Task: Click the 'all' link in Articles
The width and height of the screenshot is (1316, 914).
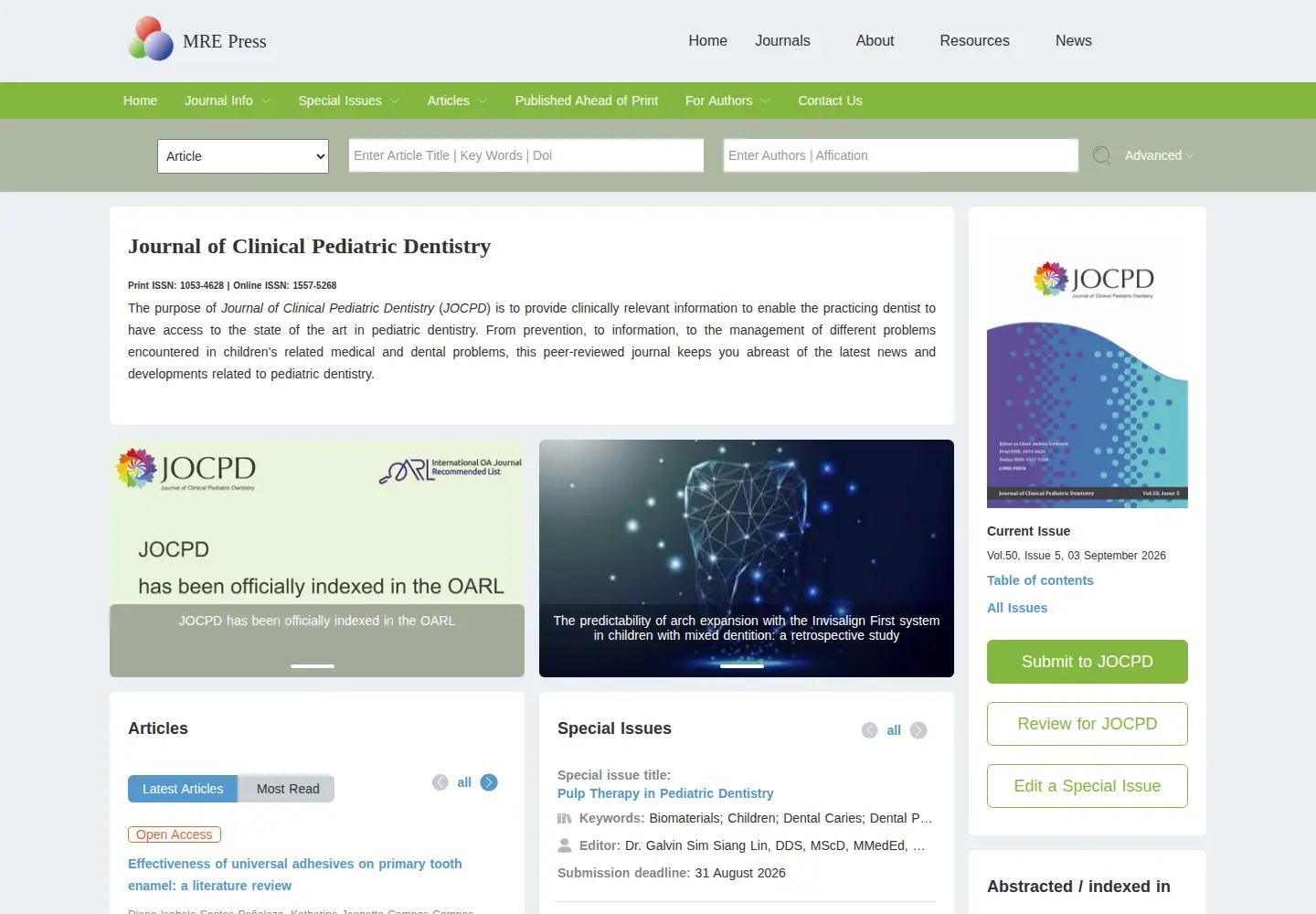Action: 464,782
